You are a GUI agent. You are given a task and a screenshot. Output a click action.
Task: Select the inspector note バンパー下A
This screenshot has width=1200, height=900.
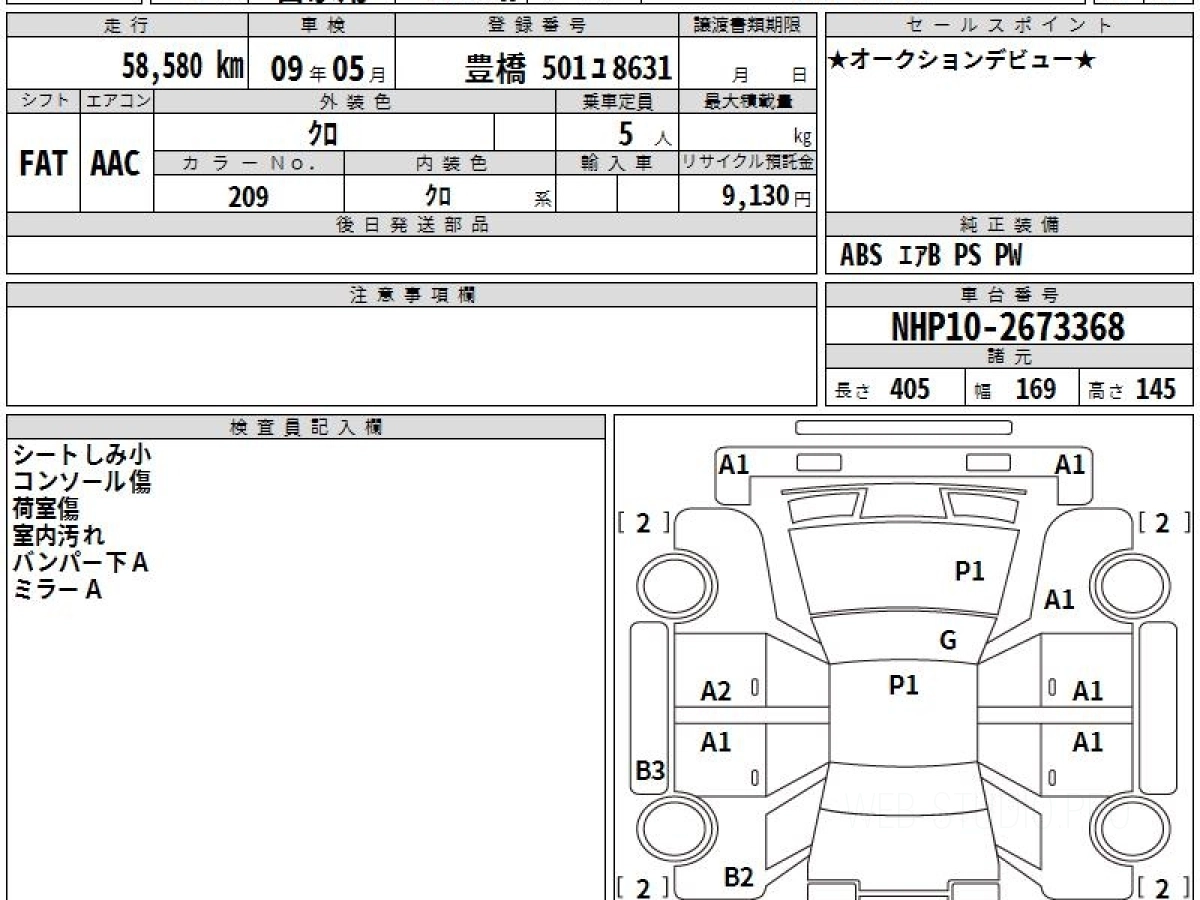click(x=80, y=563)
